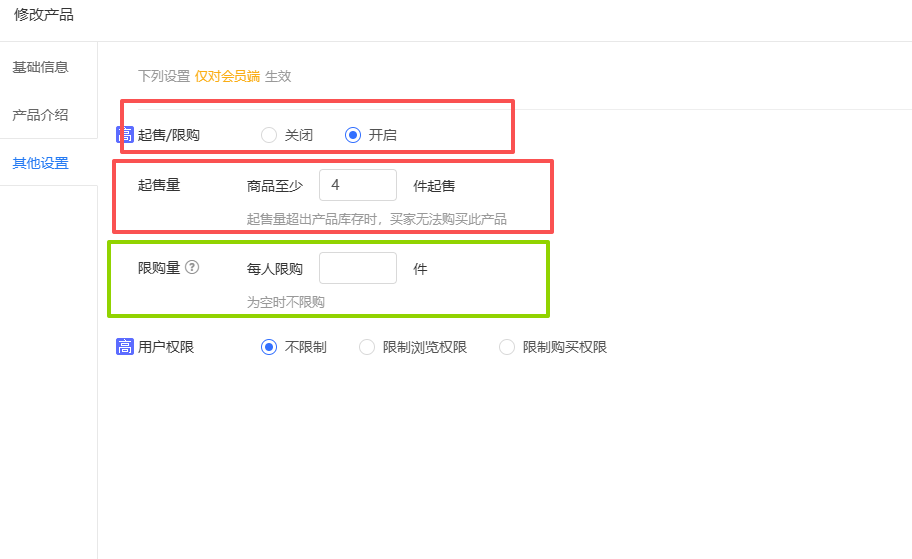912x559 pixels.
Task: Click the 高 badge beside 起售/限购
Action: click(x=125, y=135)
